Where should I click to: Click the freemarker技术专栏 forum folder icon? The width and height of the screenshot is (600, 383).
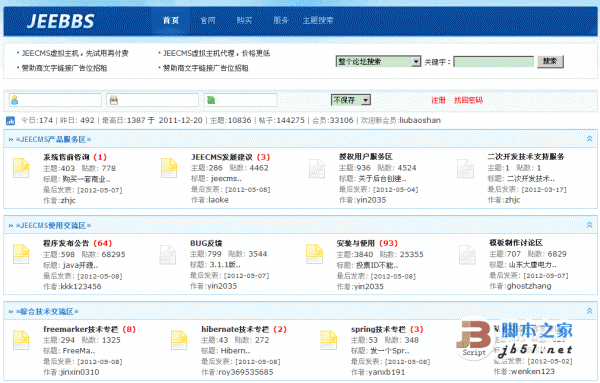click(21, 340)
